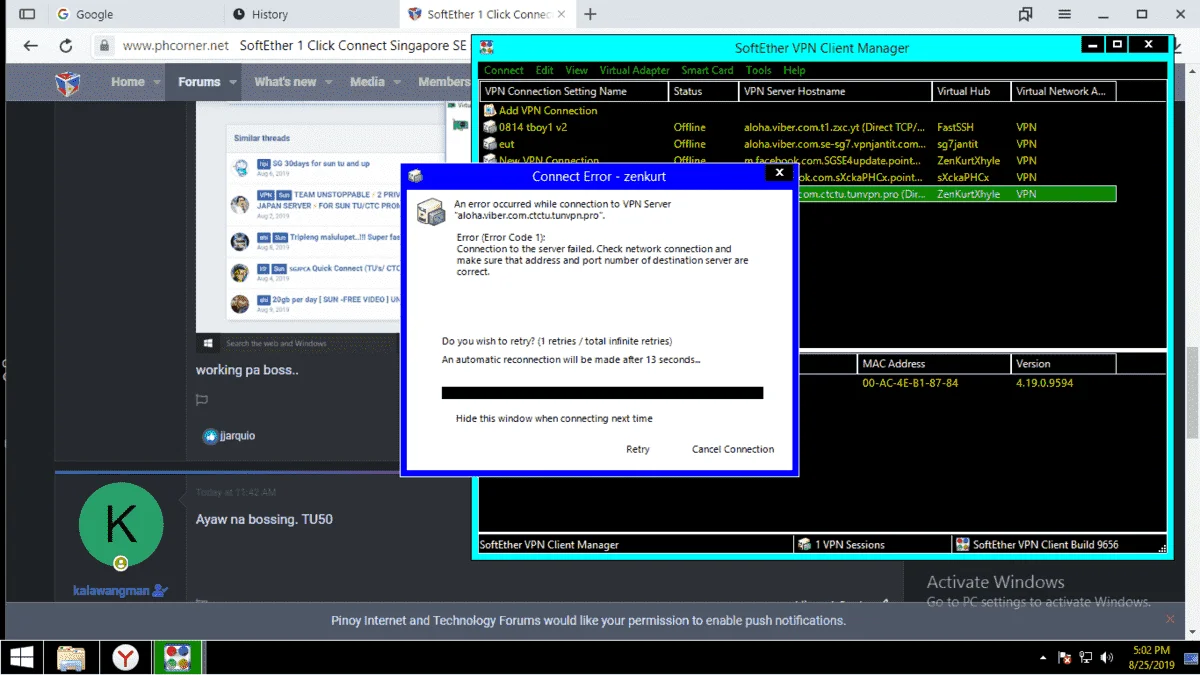Click the SoftEther VPN taskbar icon

tap(178, 657)
